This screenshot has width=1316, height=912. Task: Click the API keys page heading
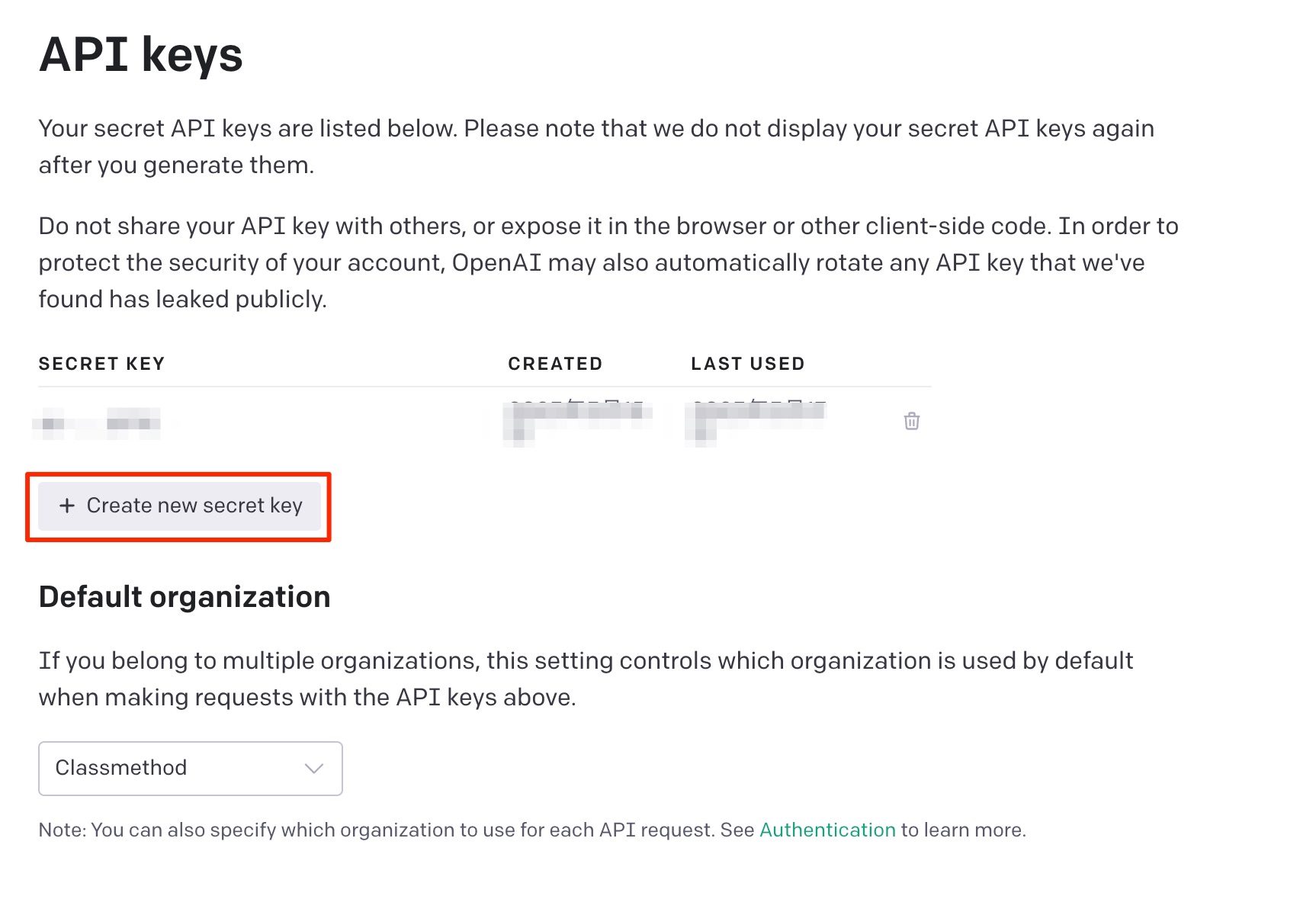click(141, 55)
